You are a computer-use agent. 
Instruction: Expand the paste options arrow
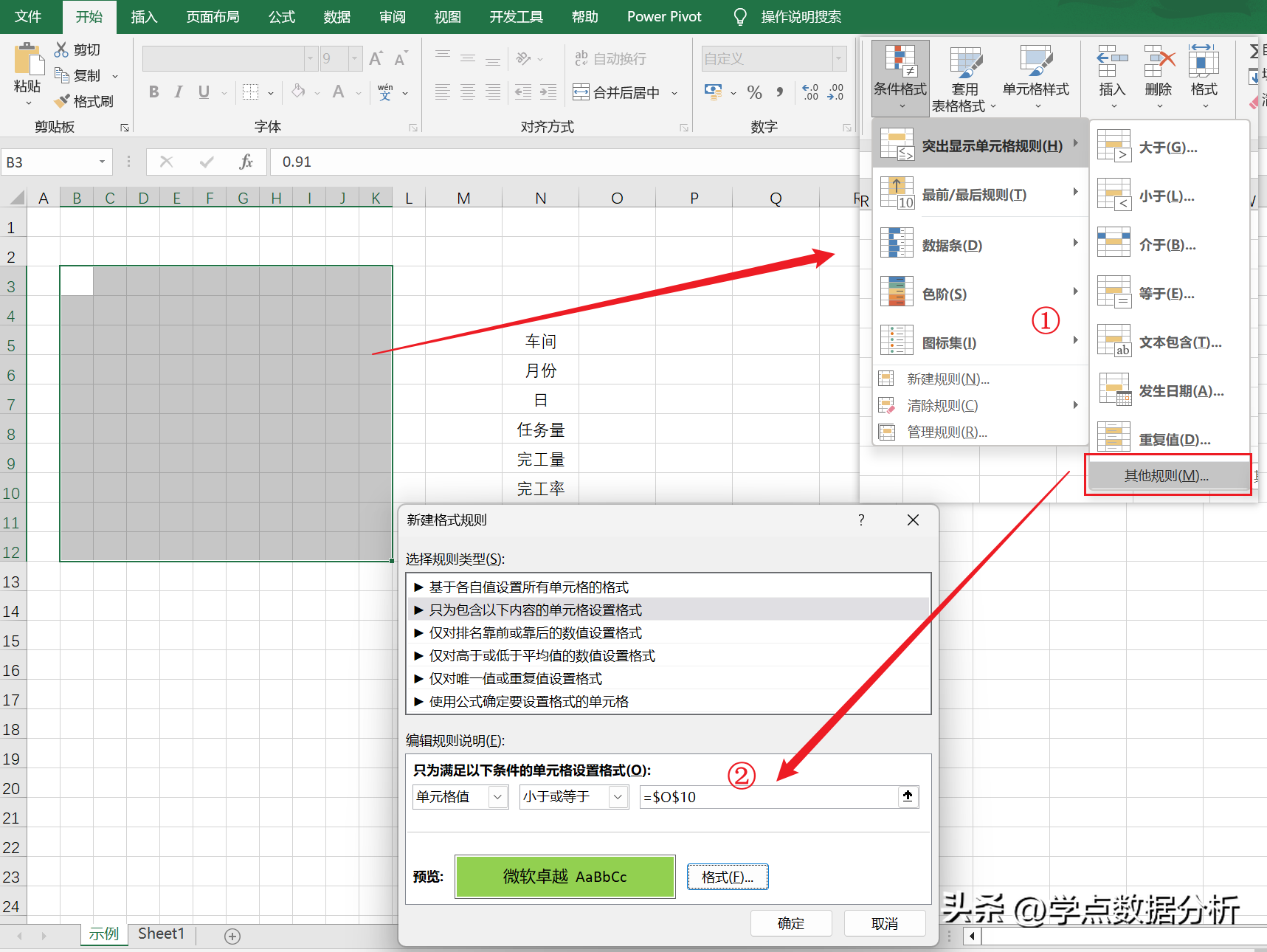(x=28, y=104)
